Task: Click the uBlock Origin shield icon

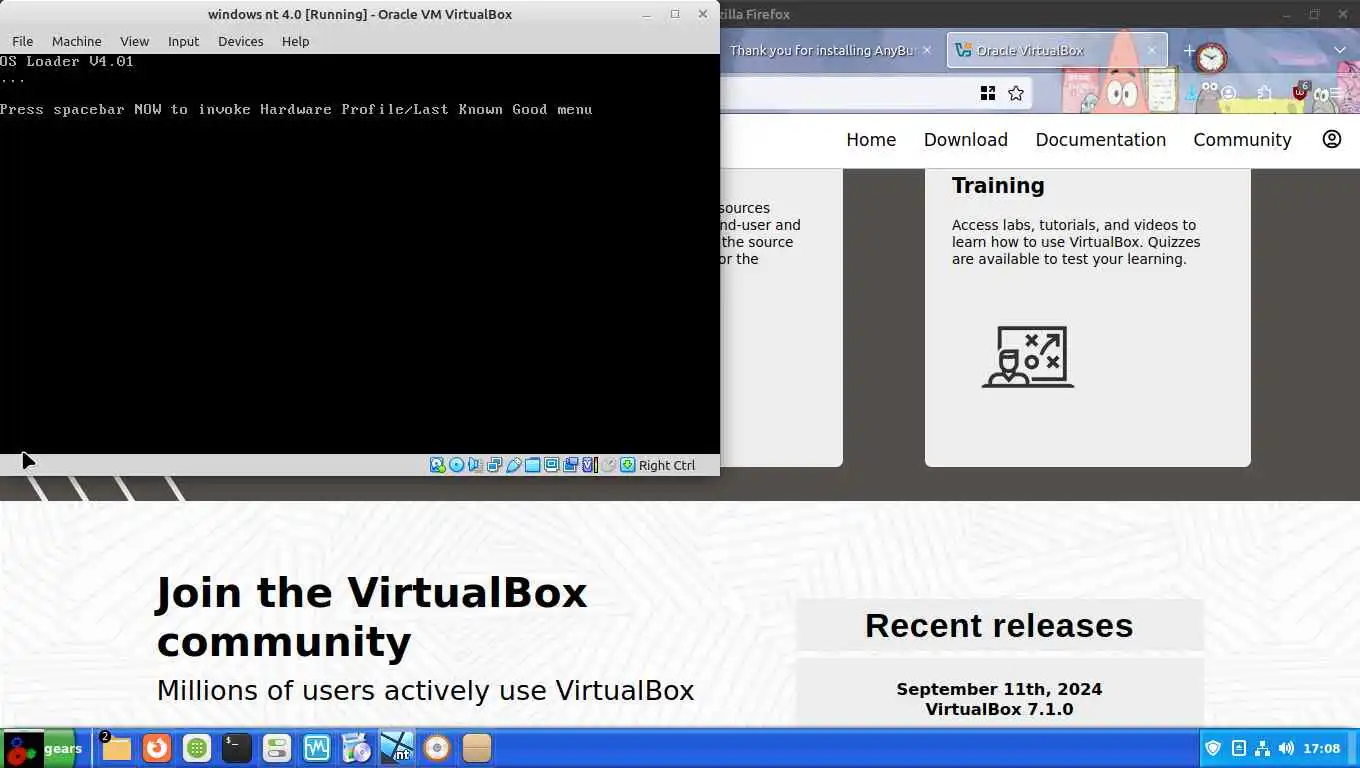Action: point(1300,92)
